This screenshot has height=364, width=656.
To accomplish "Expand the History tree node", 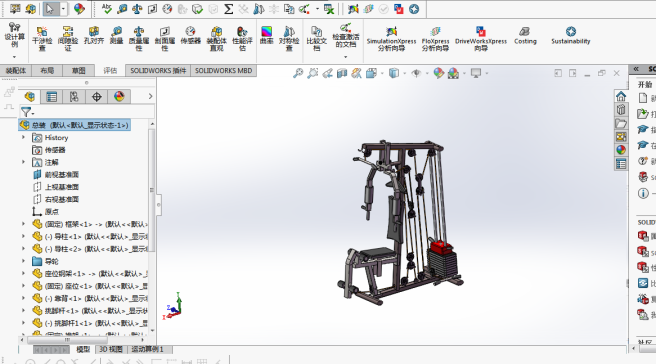I will [23, 137].
